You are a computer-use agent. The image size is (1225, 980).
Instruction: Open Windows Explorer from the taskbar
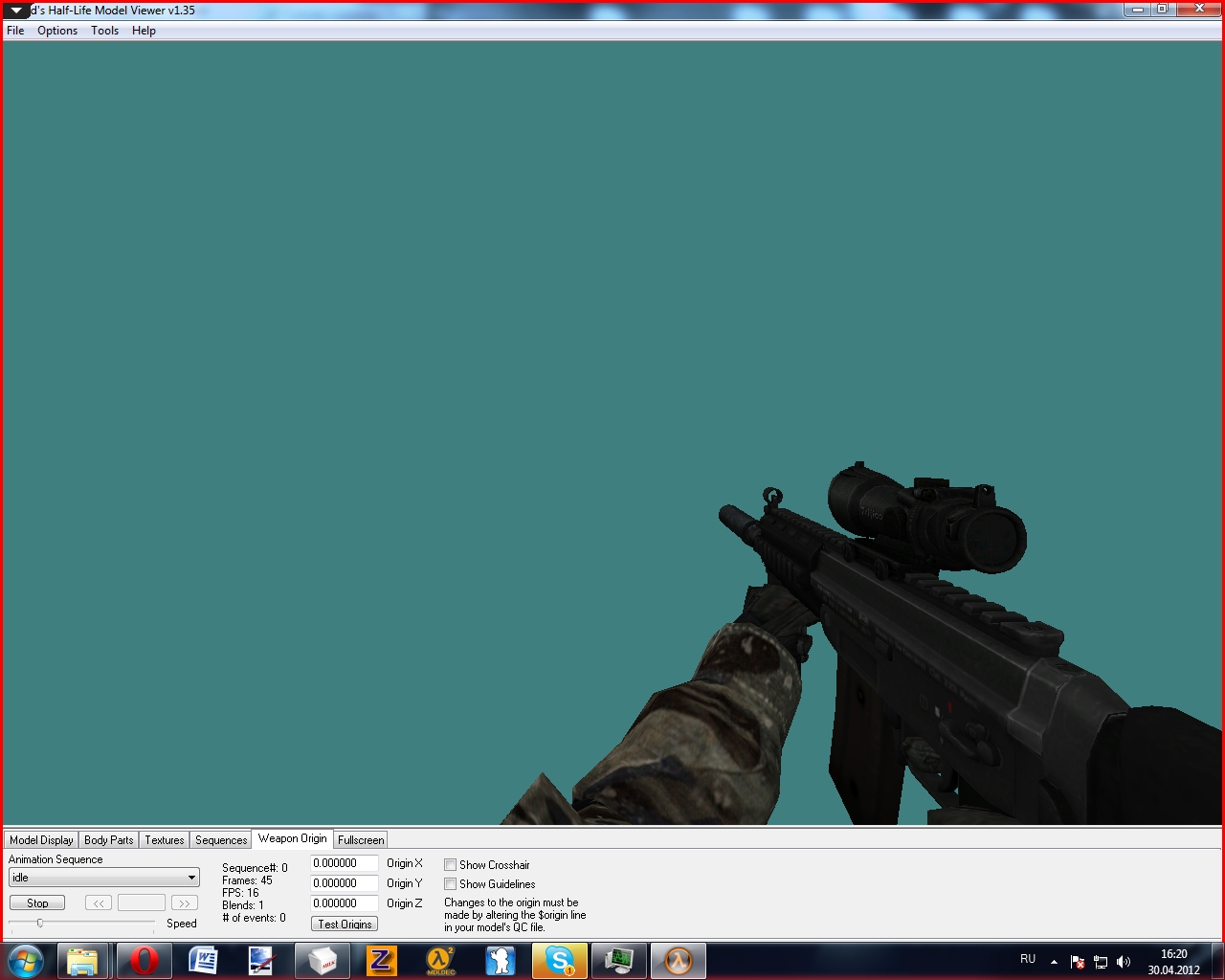pyautogui.click(x=83, y=960)
